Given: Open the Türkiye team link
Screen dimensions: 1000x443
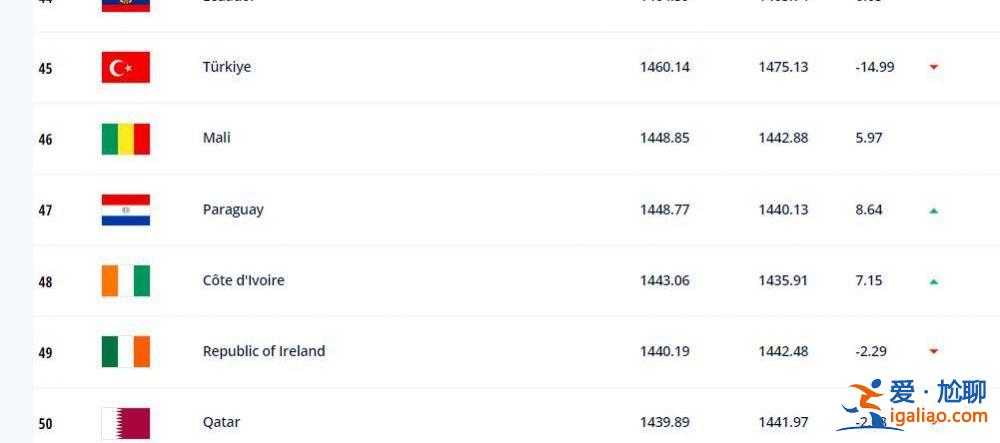Looking at the screenshot, I should [226, 67].
